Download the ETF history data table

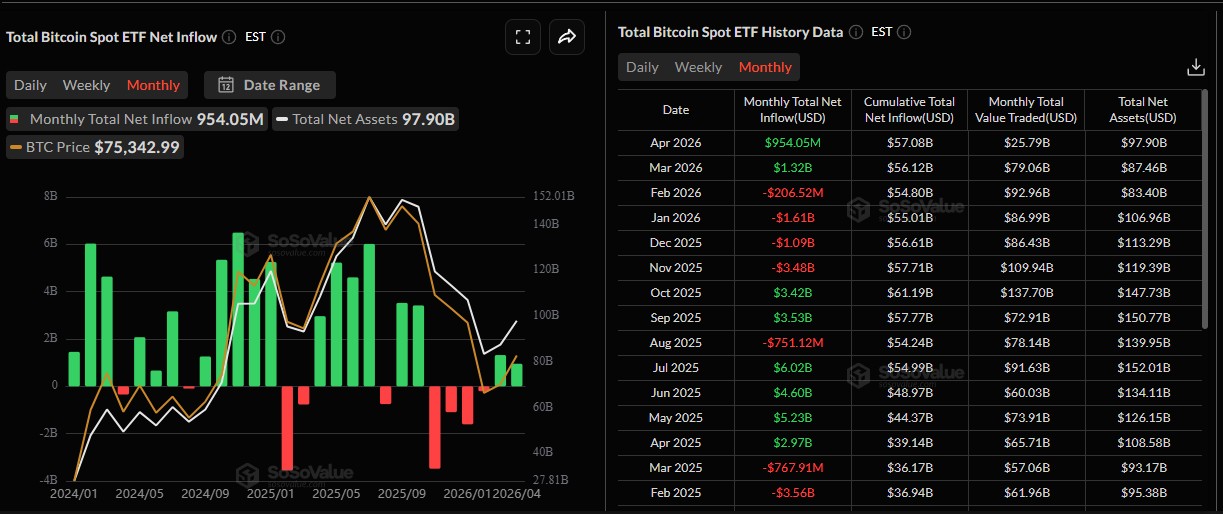coord(1194,67)
